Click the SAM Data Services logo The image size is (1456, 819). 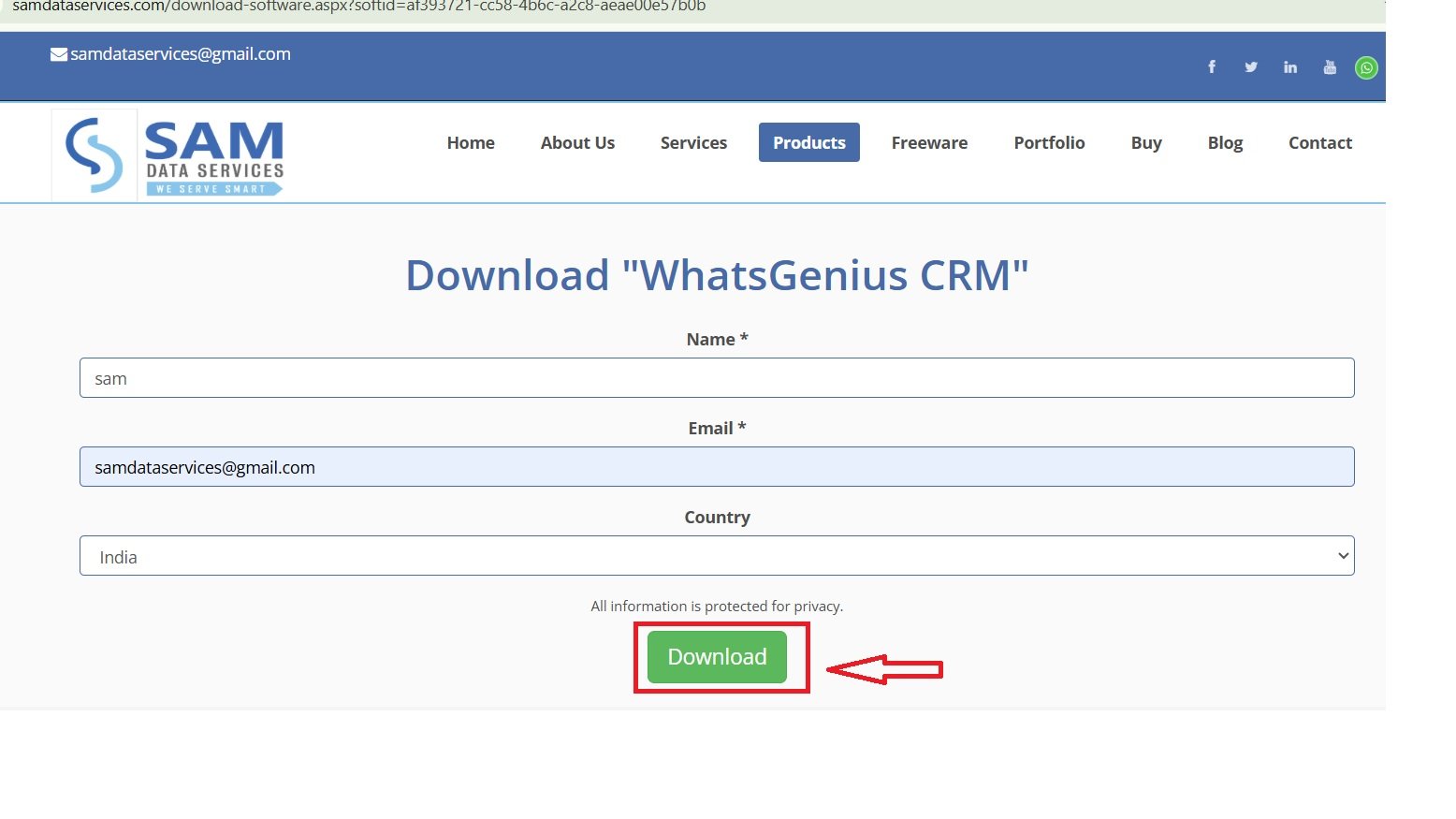point(168,153)
